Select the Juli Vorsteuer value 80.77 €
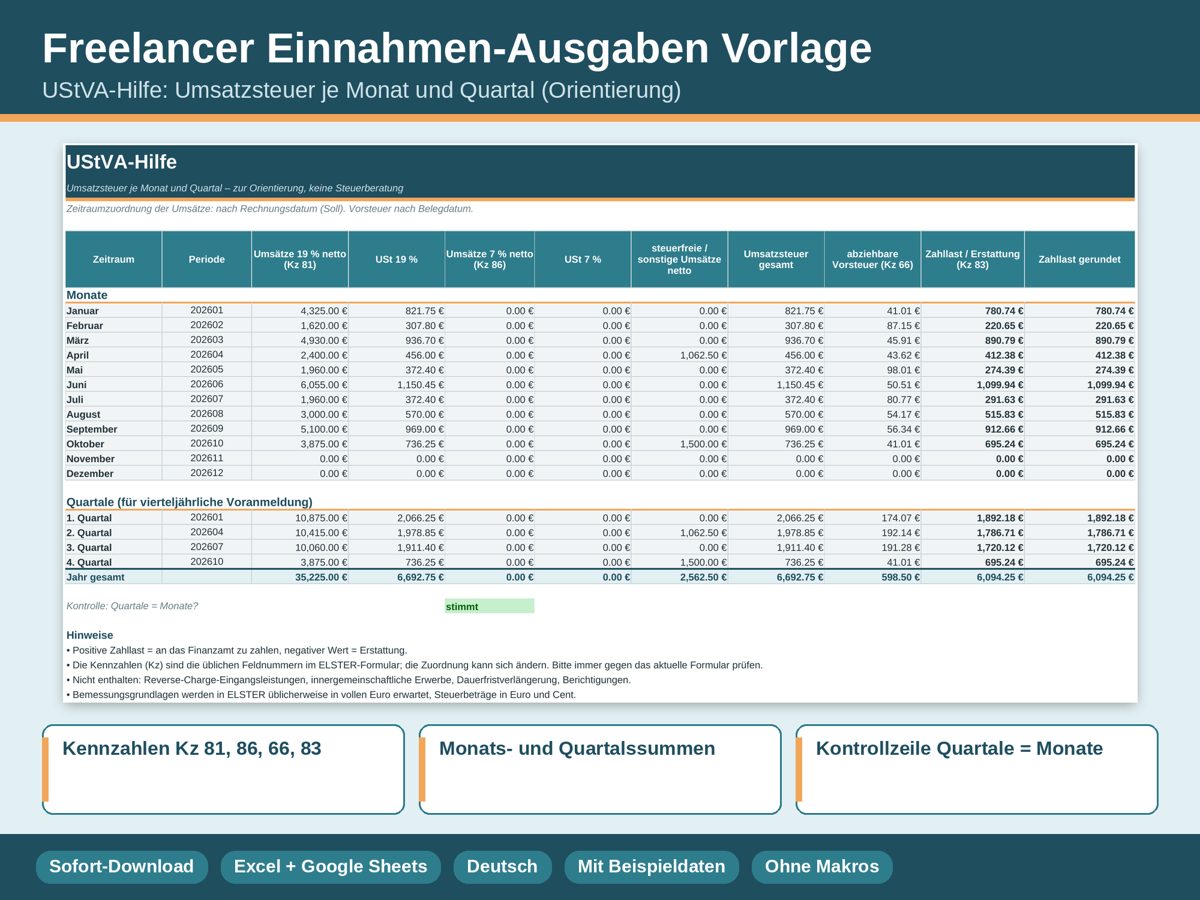The height and width of the screenshot is (900, 1200). tap(873, 400)
